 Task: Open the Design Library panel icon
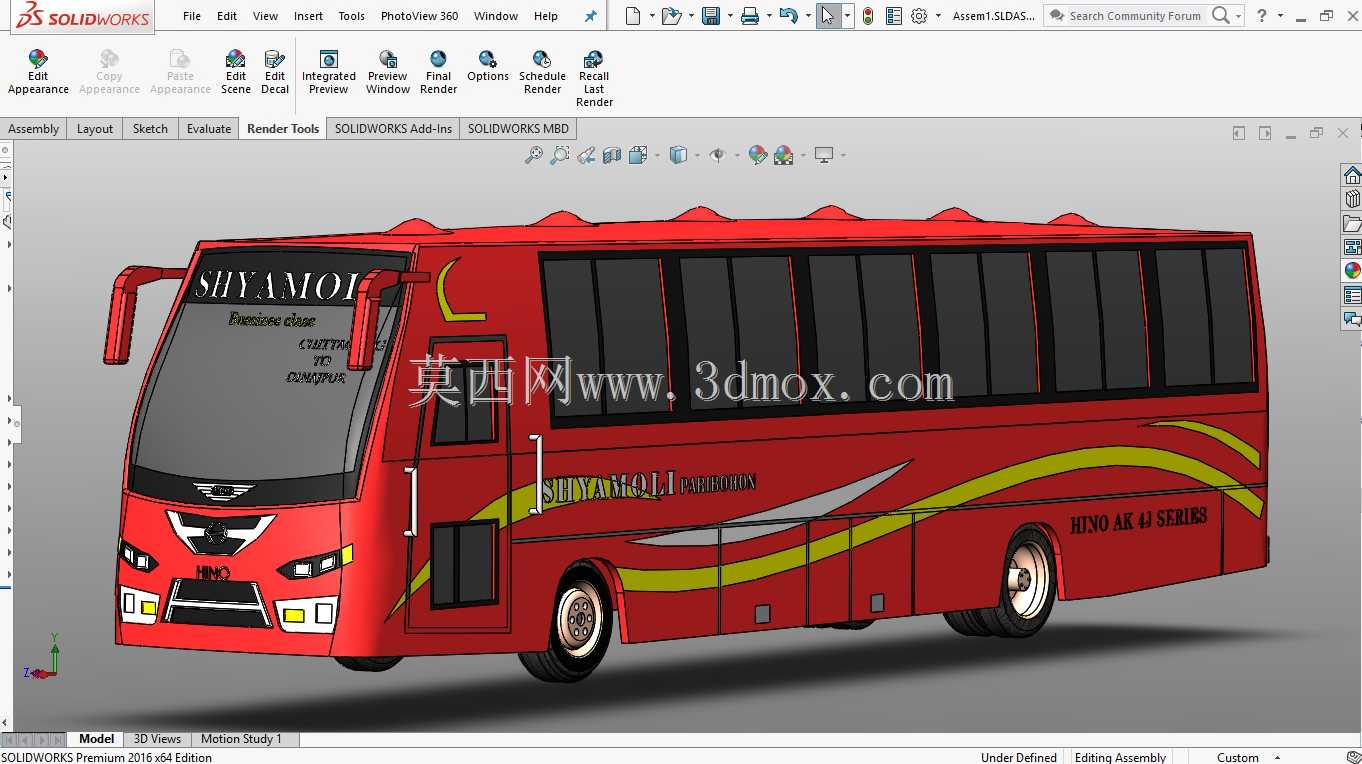click(1352, 199)
